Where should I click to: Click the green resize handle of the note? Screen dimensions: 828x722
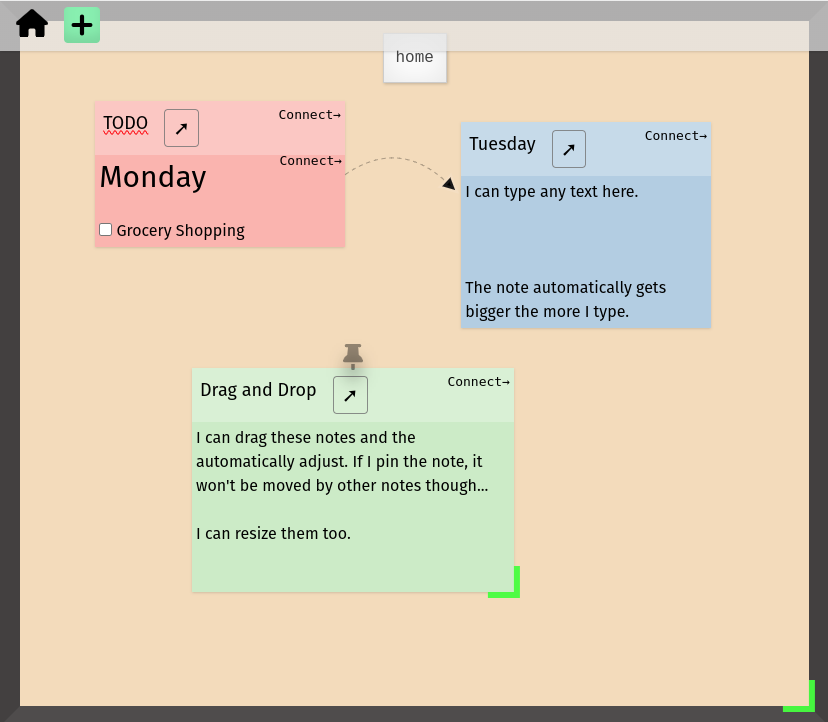(503, 582)
